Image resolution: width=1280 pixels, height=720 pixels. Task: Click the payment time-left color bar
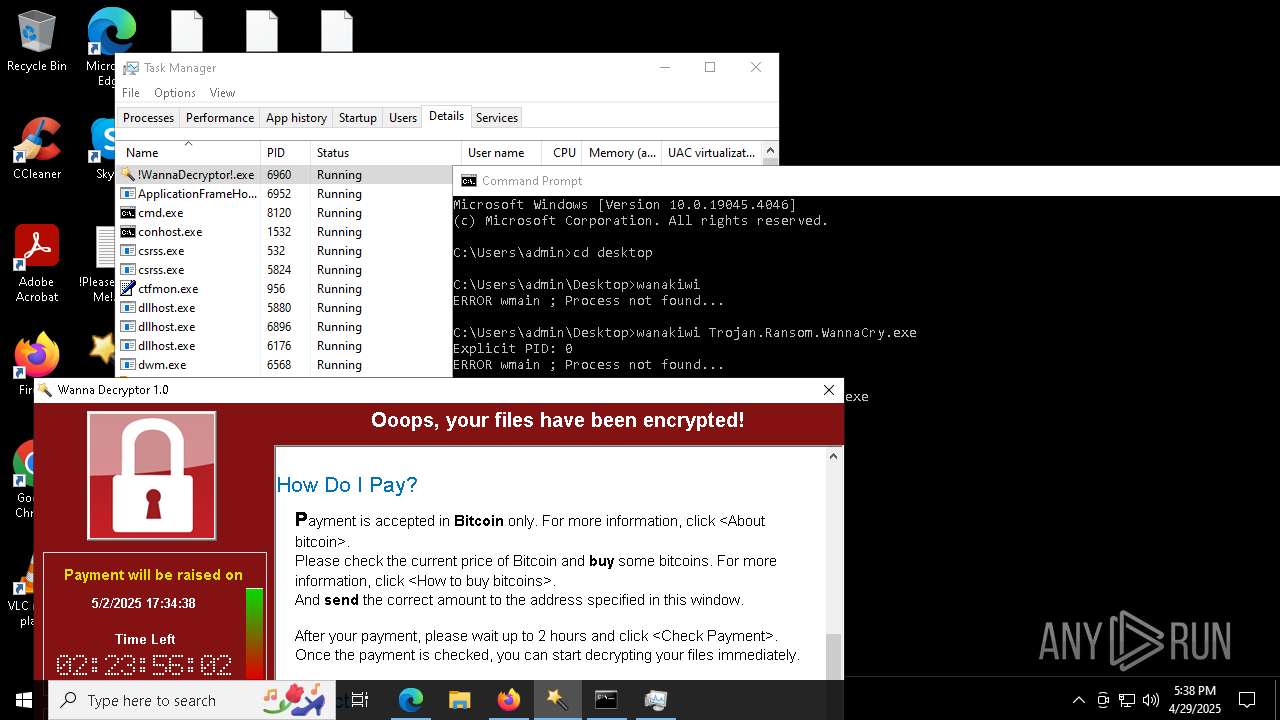point(255,634)
